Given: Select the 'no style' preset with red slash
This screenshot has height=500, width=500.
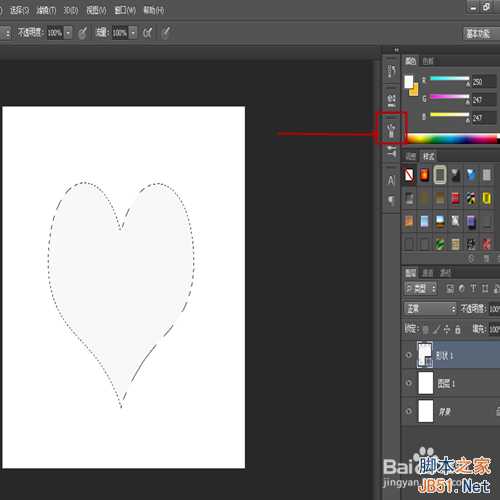Looking at the screenshot, I should tap(409, 175).
